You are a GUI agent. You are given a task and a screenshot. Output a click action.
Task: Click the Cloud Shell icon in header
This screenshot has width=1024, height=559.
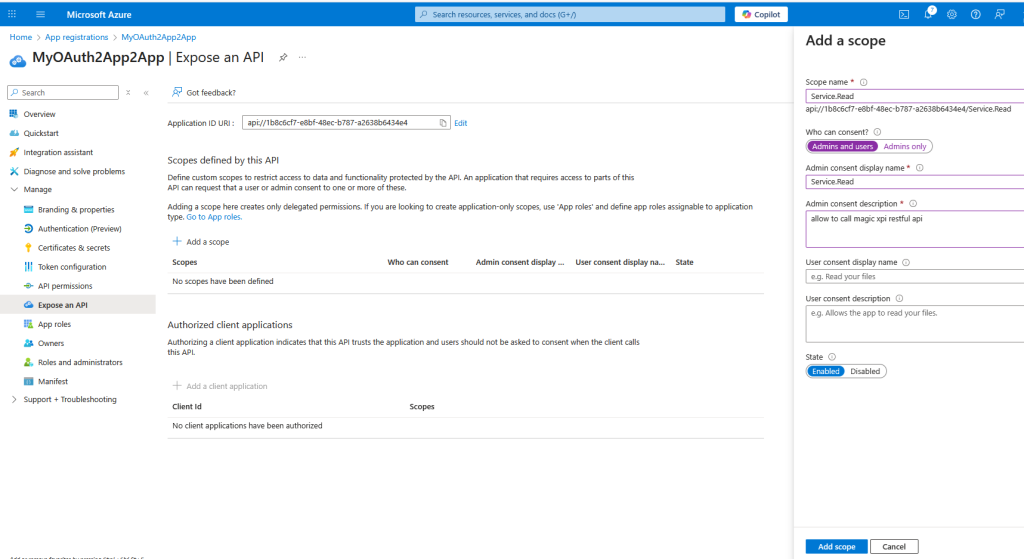[x=904, y=14]
